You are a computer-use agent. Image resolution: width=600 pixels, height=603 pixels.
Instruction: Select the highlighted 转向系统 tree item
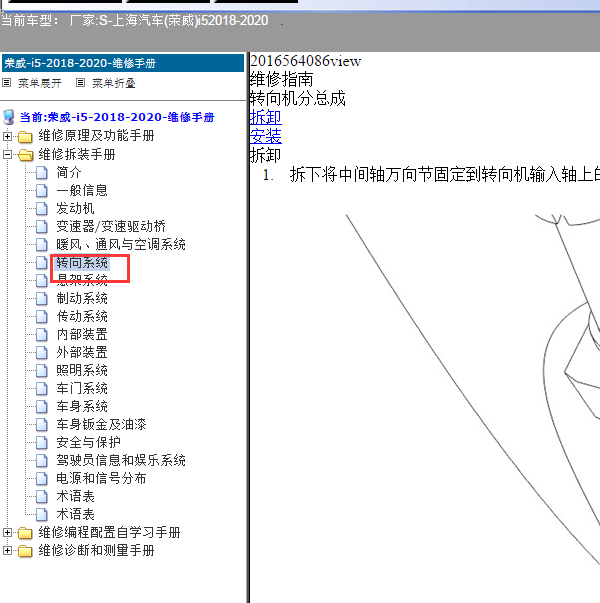click(x=82, y=263)
